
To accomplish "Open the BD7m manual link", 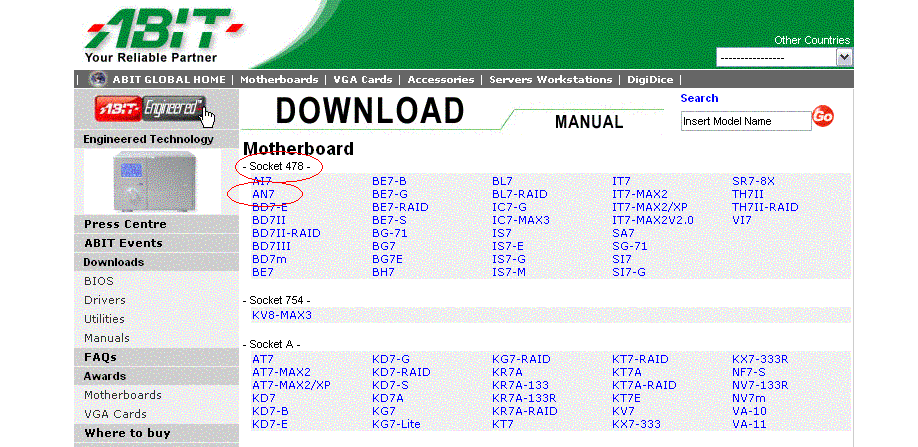I will 269,259.
